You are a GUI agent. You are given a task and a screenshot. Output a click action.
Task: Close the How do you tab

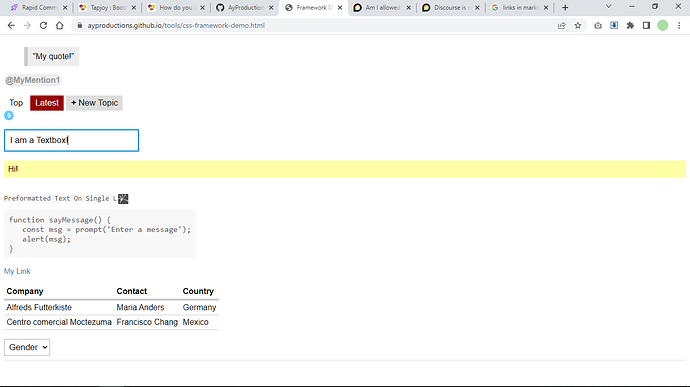click(x=202, y=7)
